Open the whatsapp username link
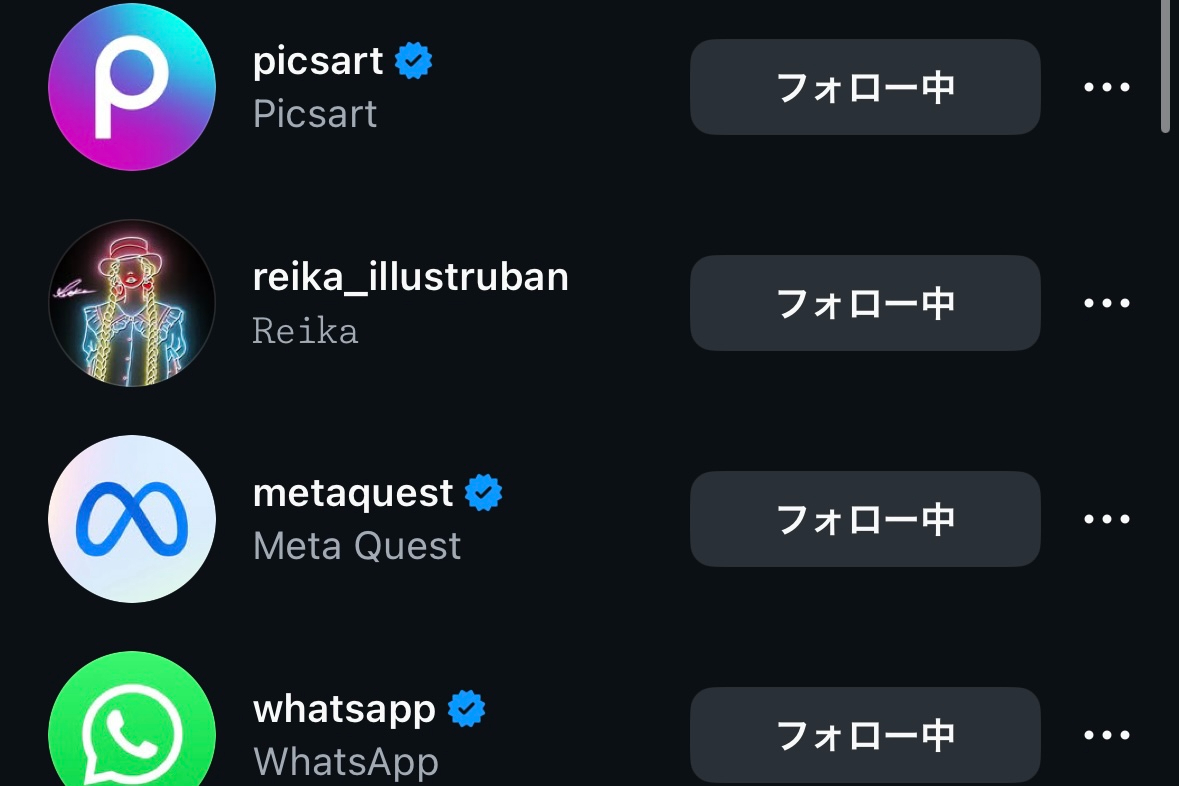Viewport: 1179px width, 786px height. click(x=344, y=709)
